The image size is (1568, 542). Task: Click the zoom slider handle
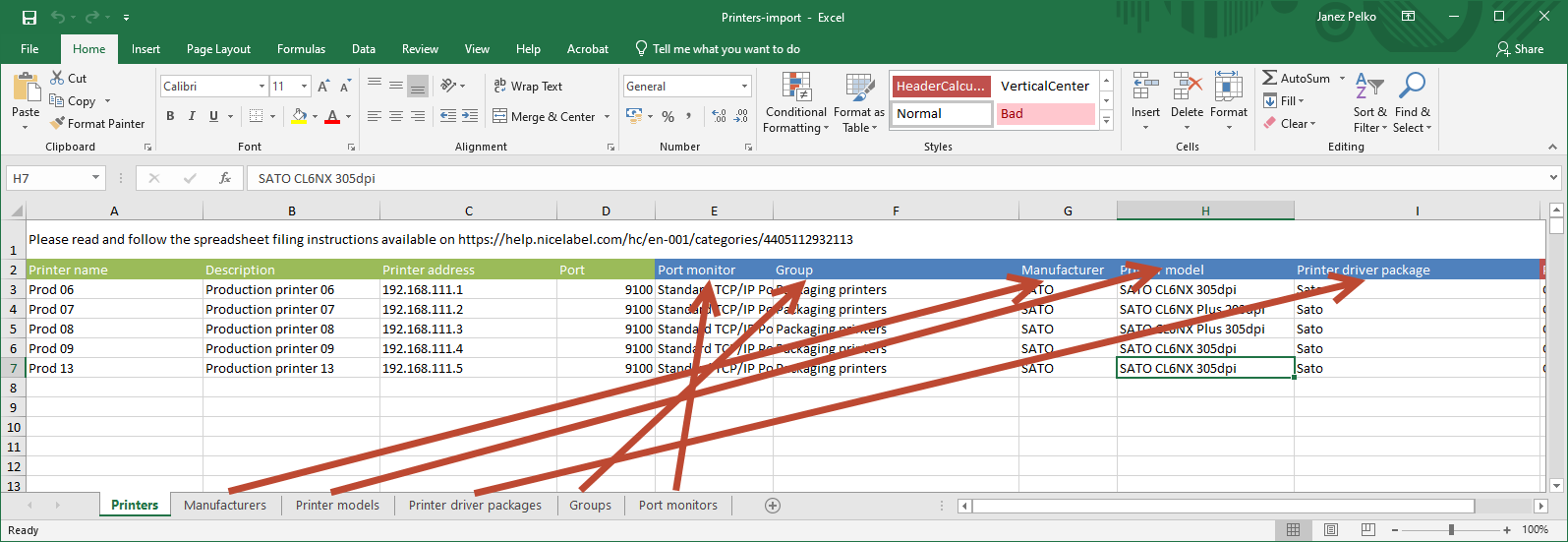tap(1451, 530)
